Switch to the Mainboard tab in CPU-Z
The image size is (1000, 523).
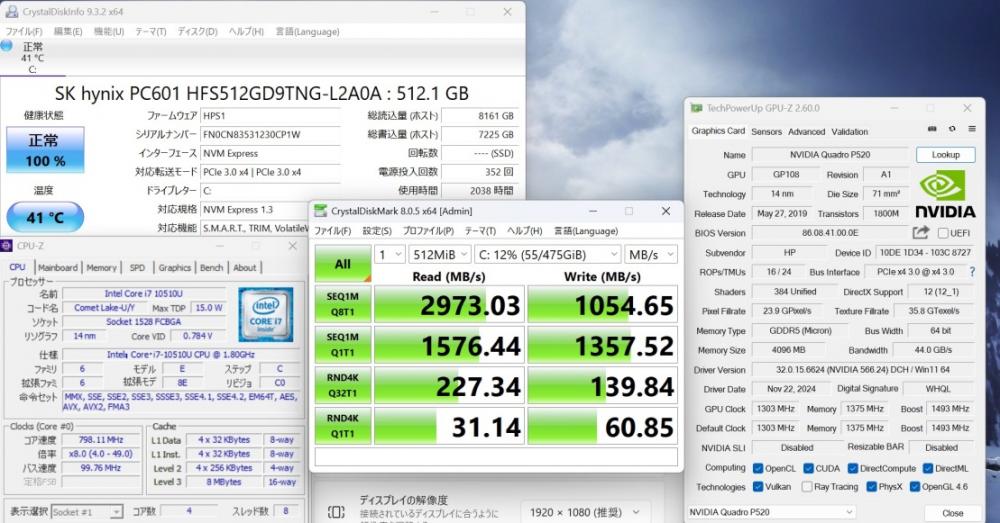pos(57,268)
